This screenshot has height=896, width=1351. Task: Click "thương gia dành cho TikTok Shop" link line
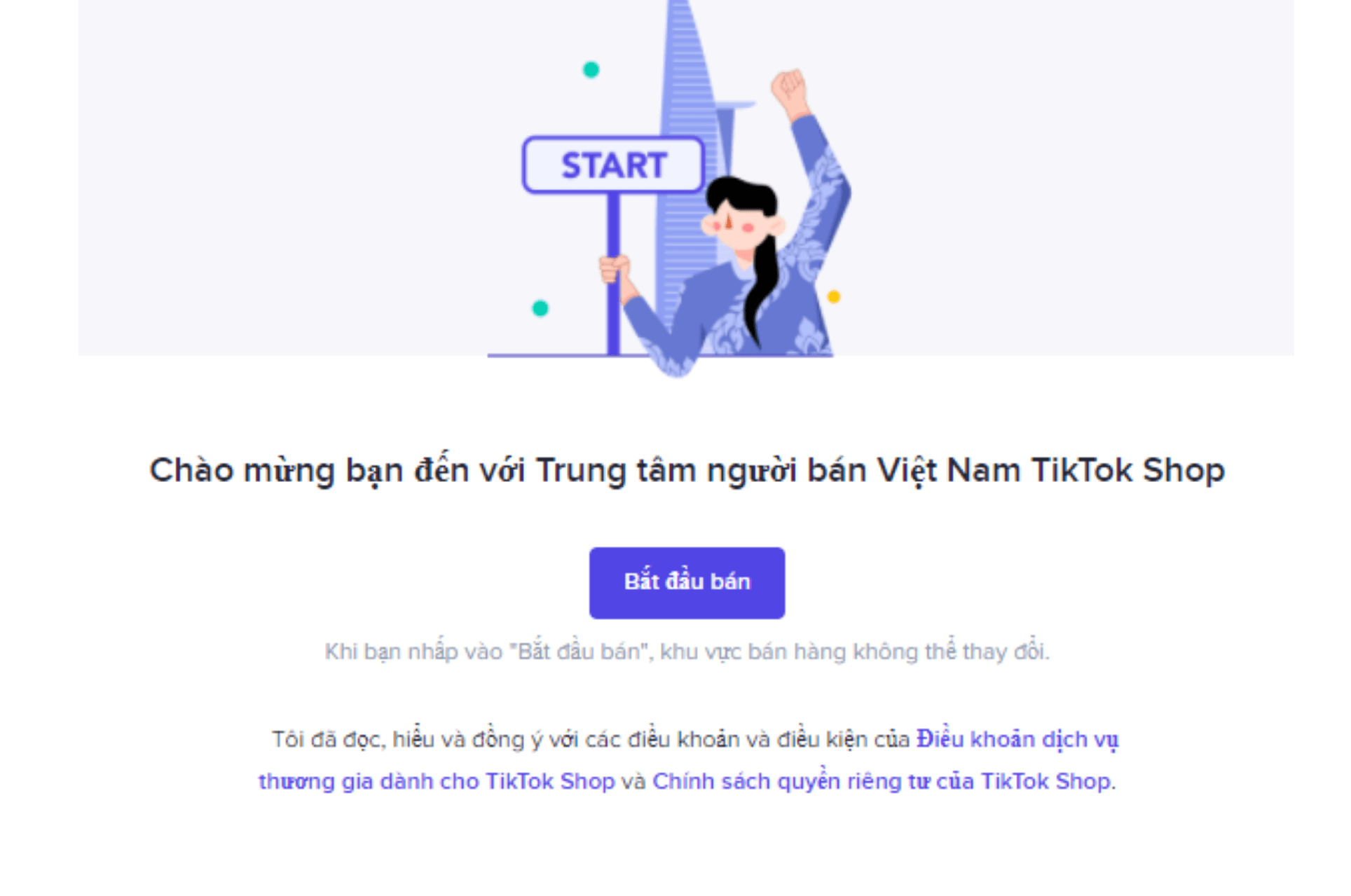tap(437, 780)
